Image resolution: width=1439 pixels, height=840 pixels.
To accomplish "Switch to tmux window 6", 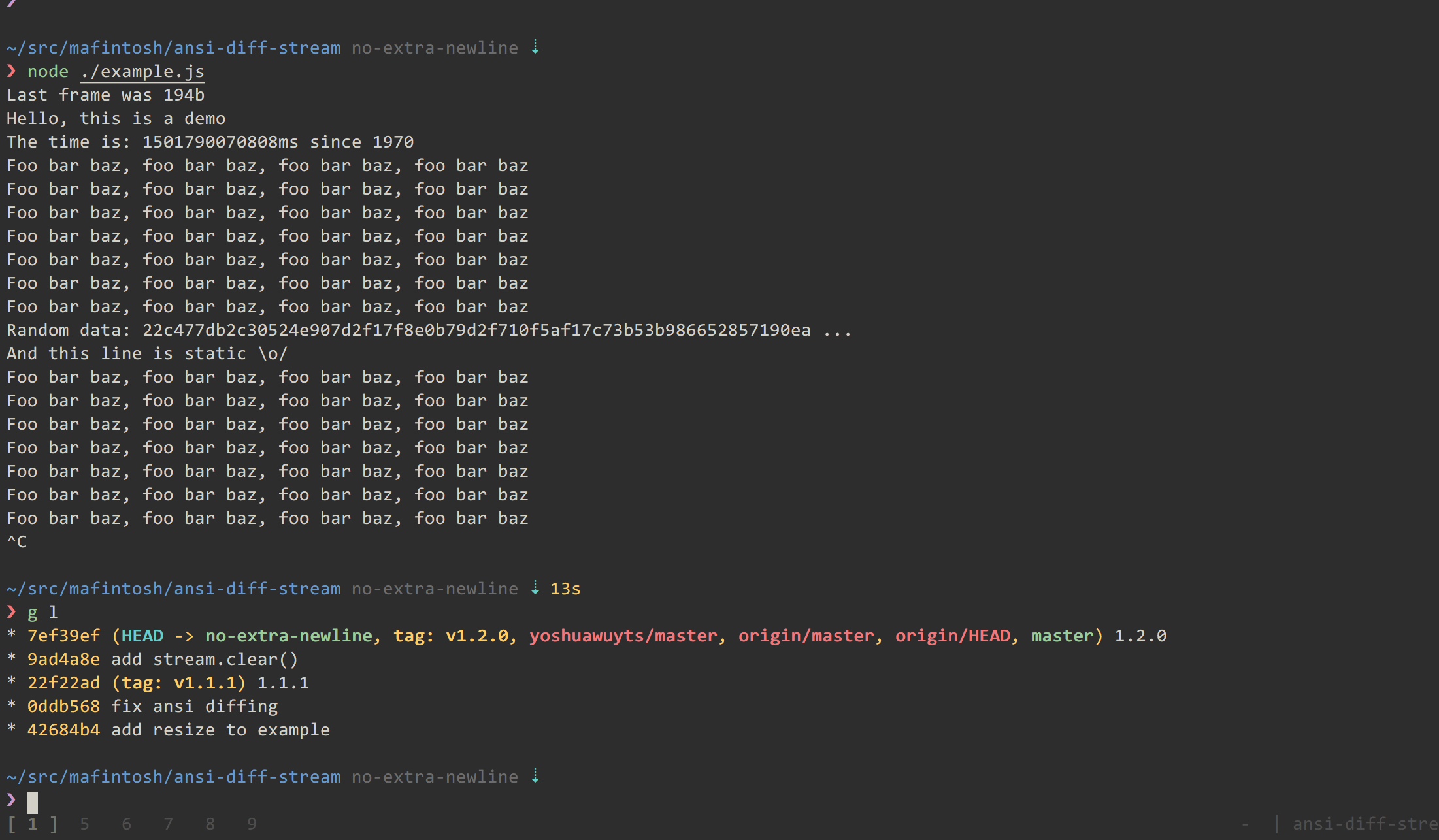I will 126,824.
